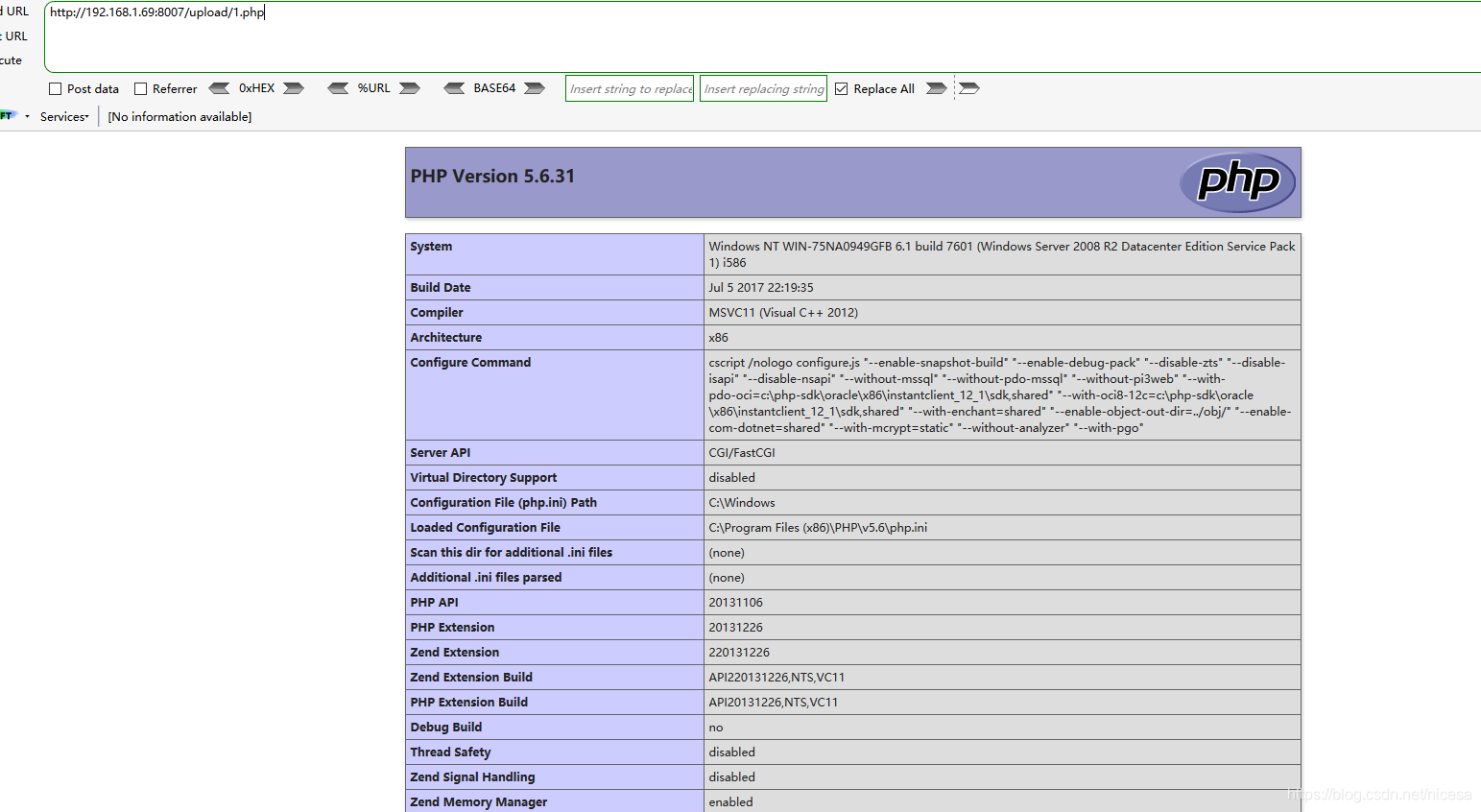Click the 'PHP API' row label

(x=435, y=603)
